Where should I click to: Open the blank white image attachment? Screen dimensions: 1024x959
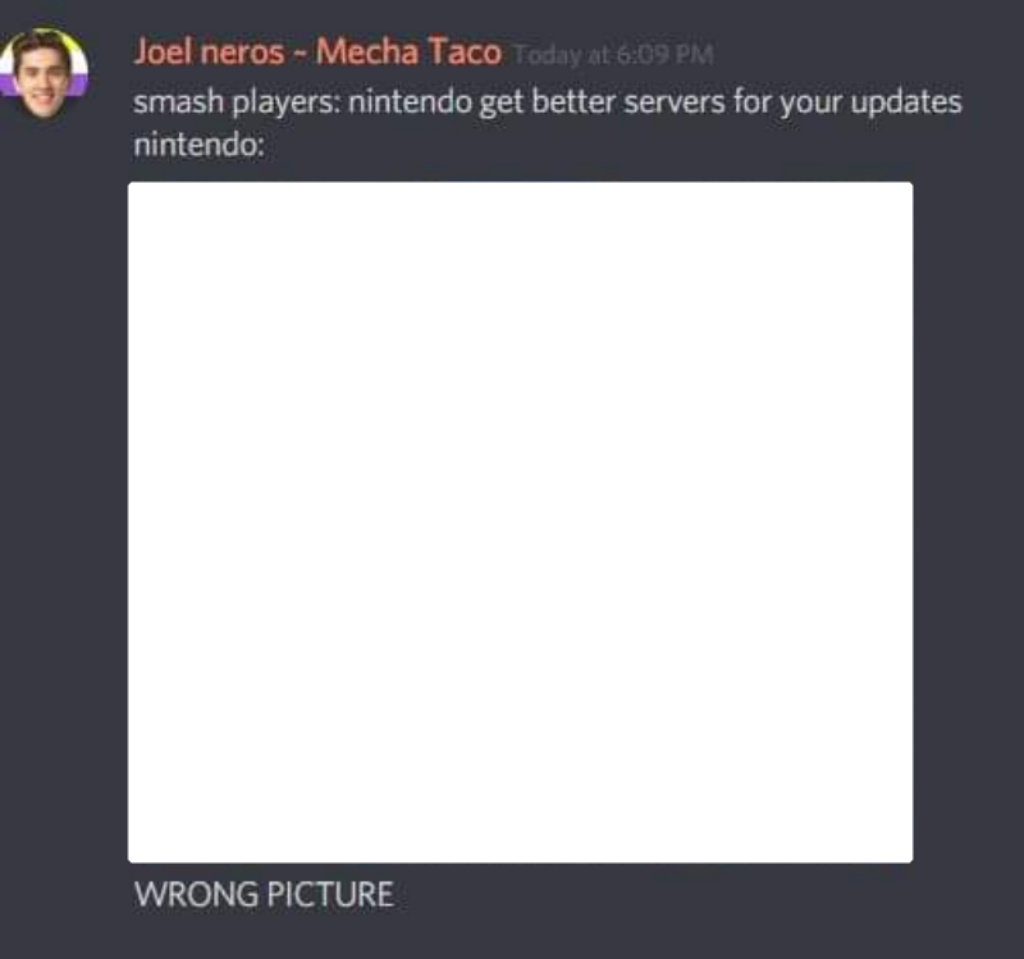[520, 522]
